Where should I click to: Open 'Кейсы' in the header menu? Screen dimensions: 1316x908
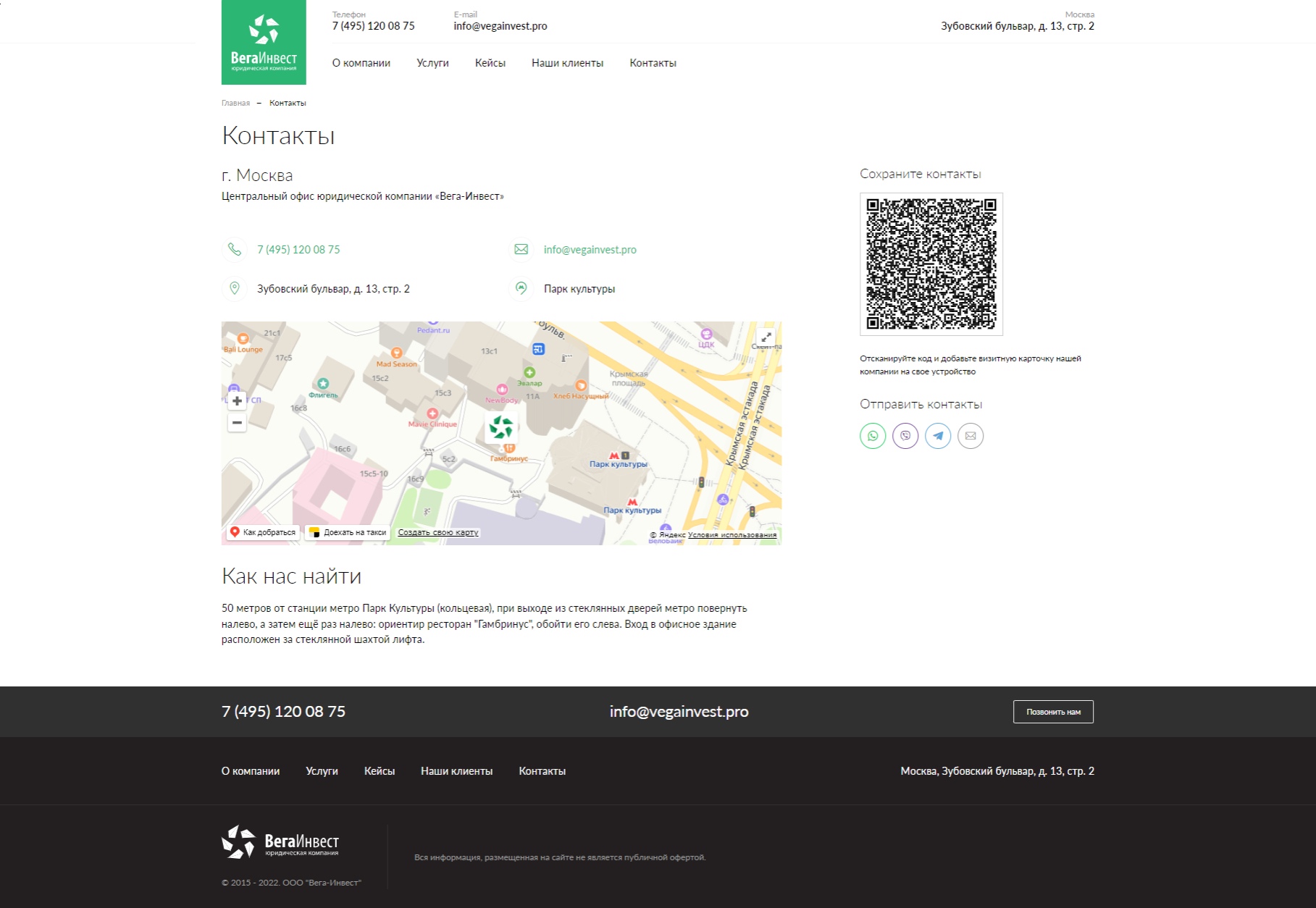coord(490,63)
